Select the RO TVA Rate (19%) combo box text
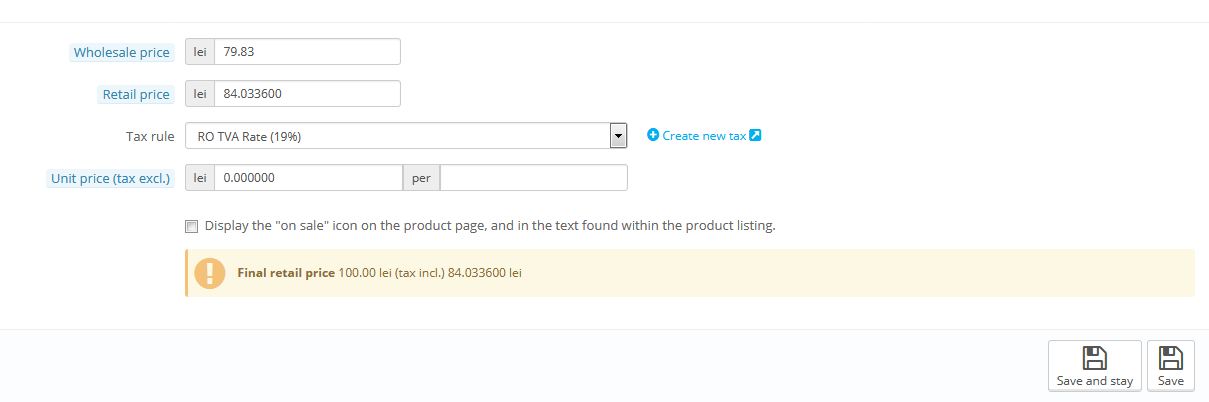1209x402 pixels. click(398, 135)
